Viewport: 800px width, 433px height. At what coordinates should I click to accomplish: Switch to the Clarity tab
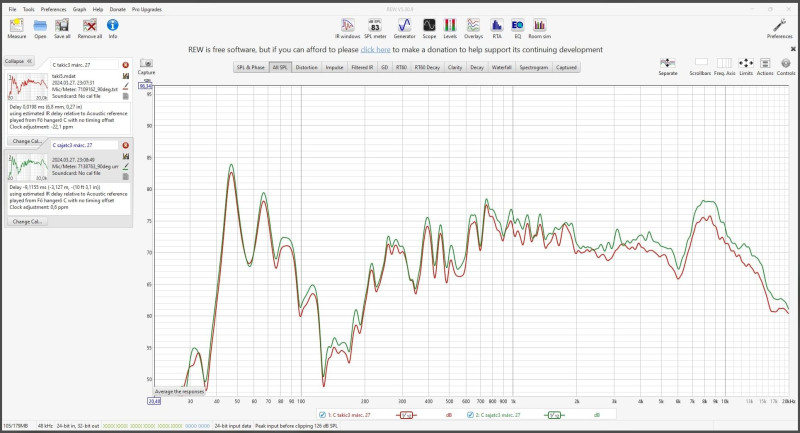pyautogui.click(x=455, y=67)
